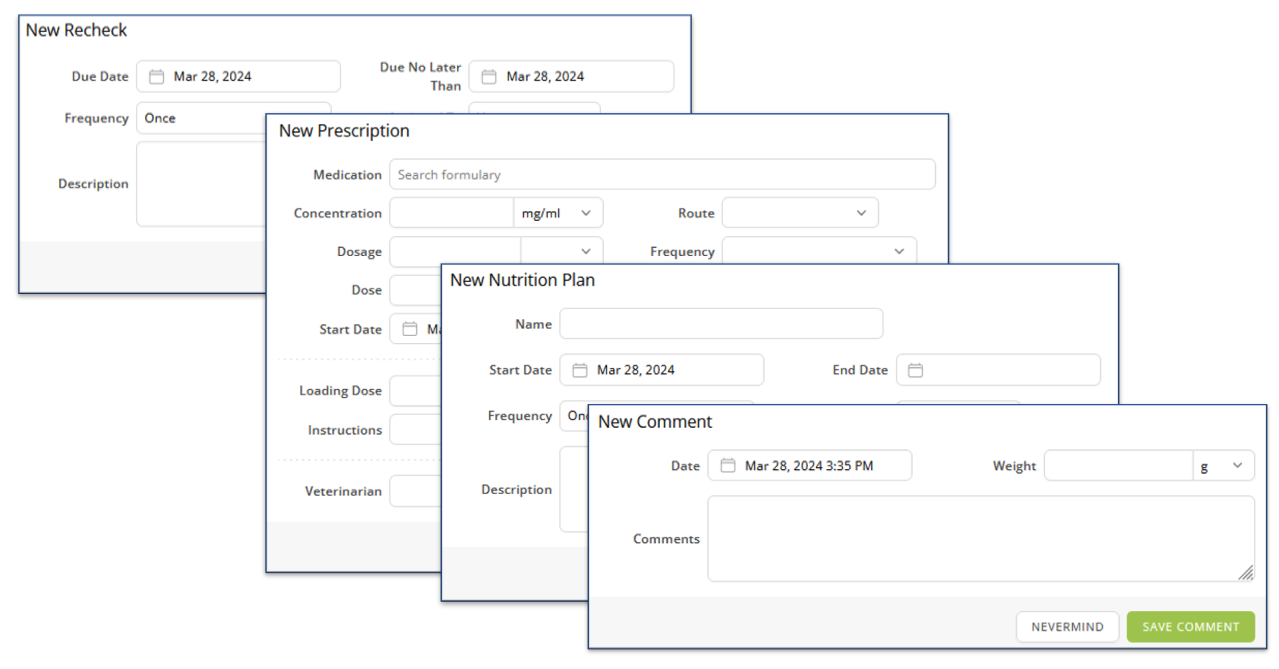Click the Loading Dose field

415,391
